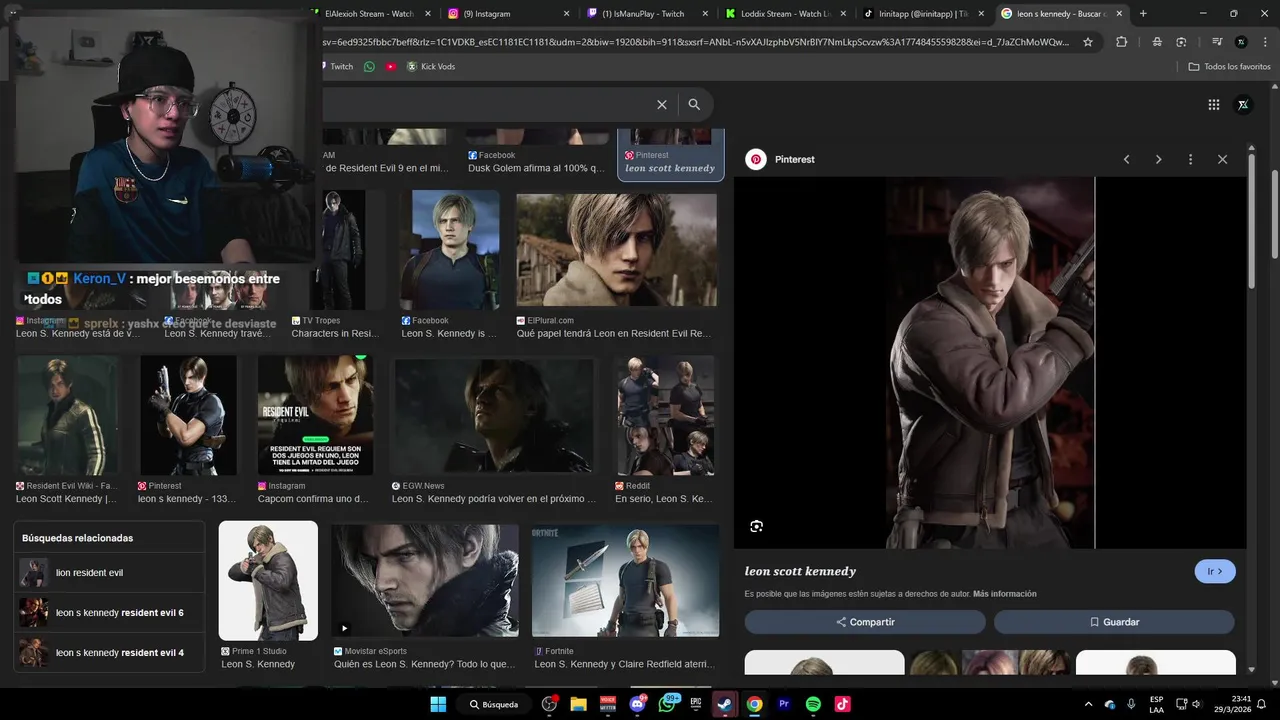Open preview panel three-dot options
This screenshot has width=1280, height=720.
tap(1190, 159)
